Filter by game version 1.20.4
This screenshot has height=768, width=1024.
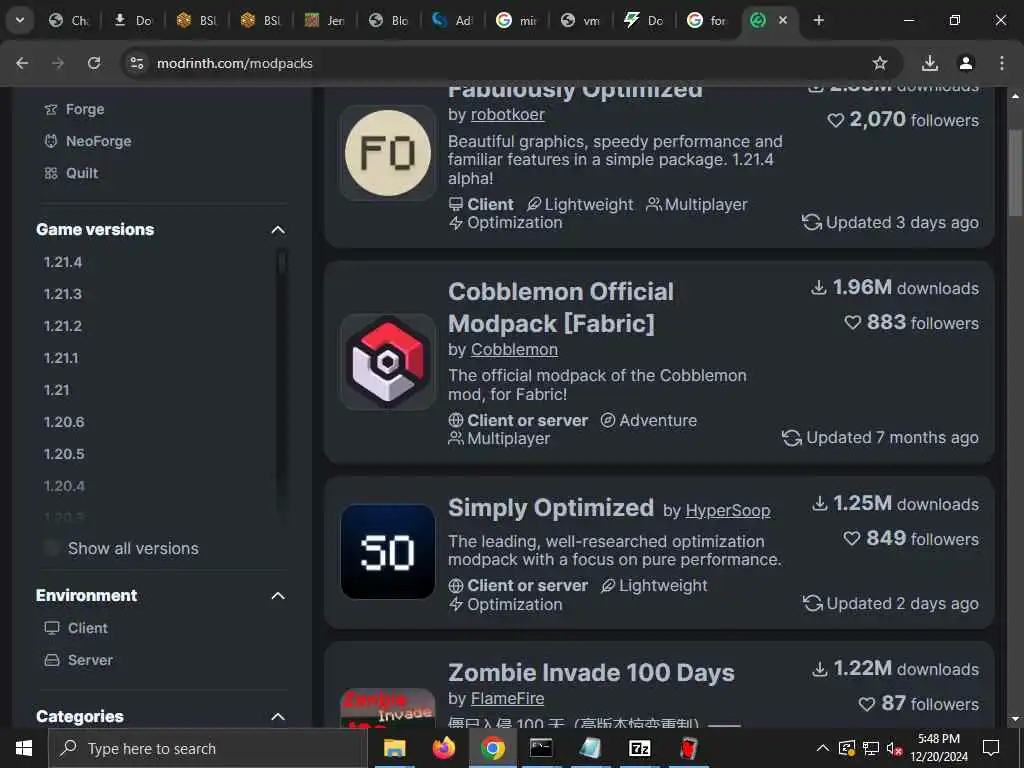click(64, 486)
